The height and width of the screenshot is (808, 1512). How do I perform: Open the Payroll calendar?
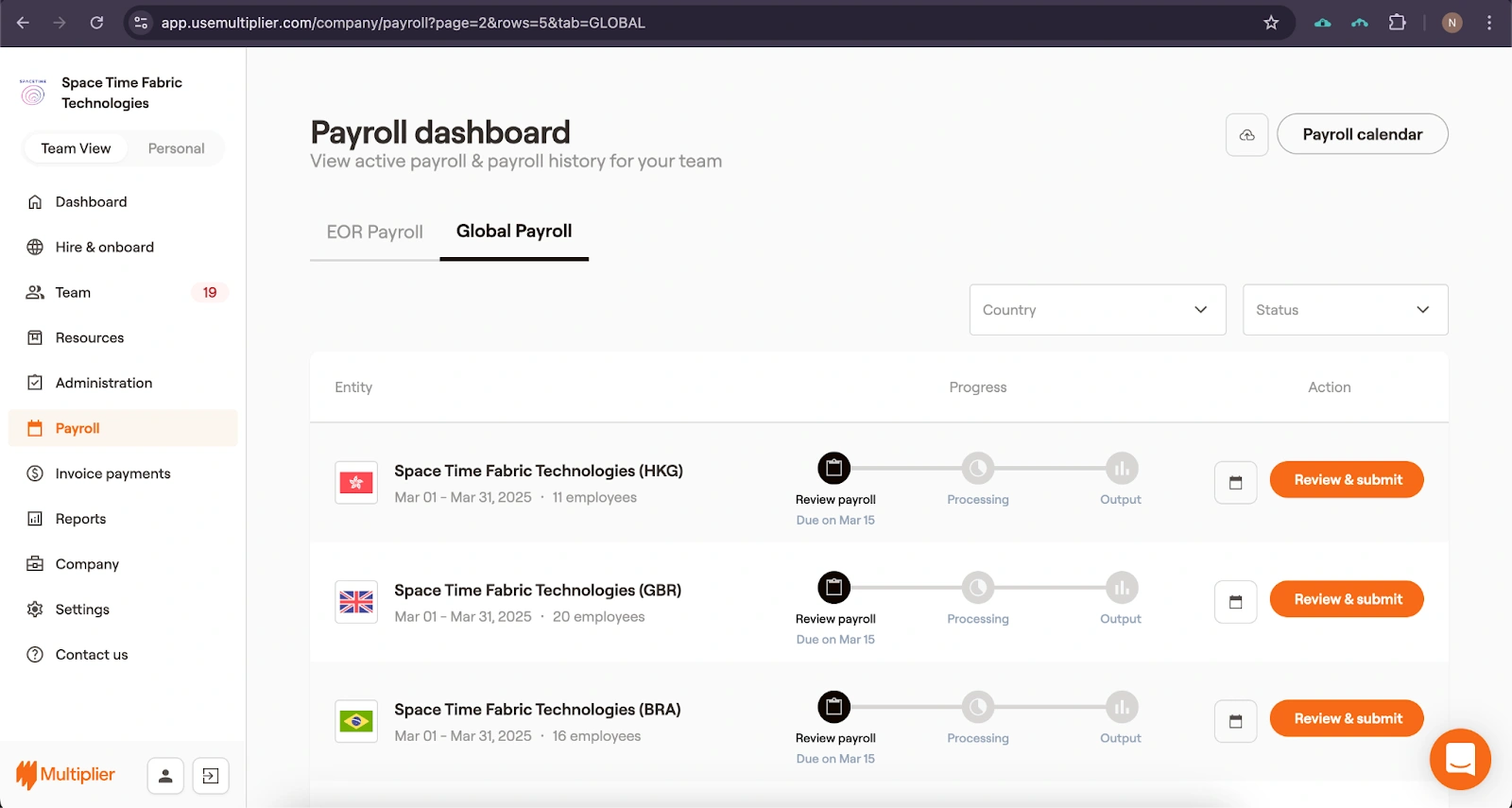tap(1362, 134)
